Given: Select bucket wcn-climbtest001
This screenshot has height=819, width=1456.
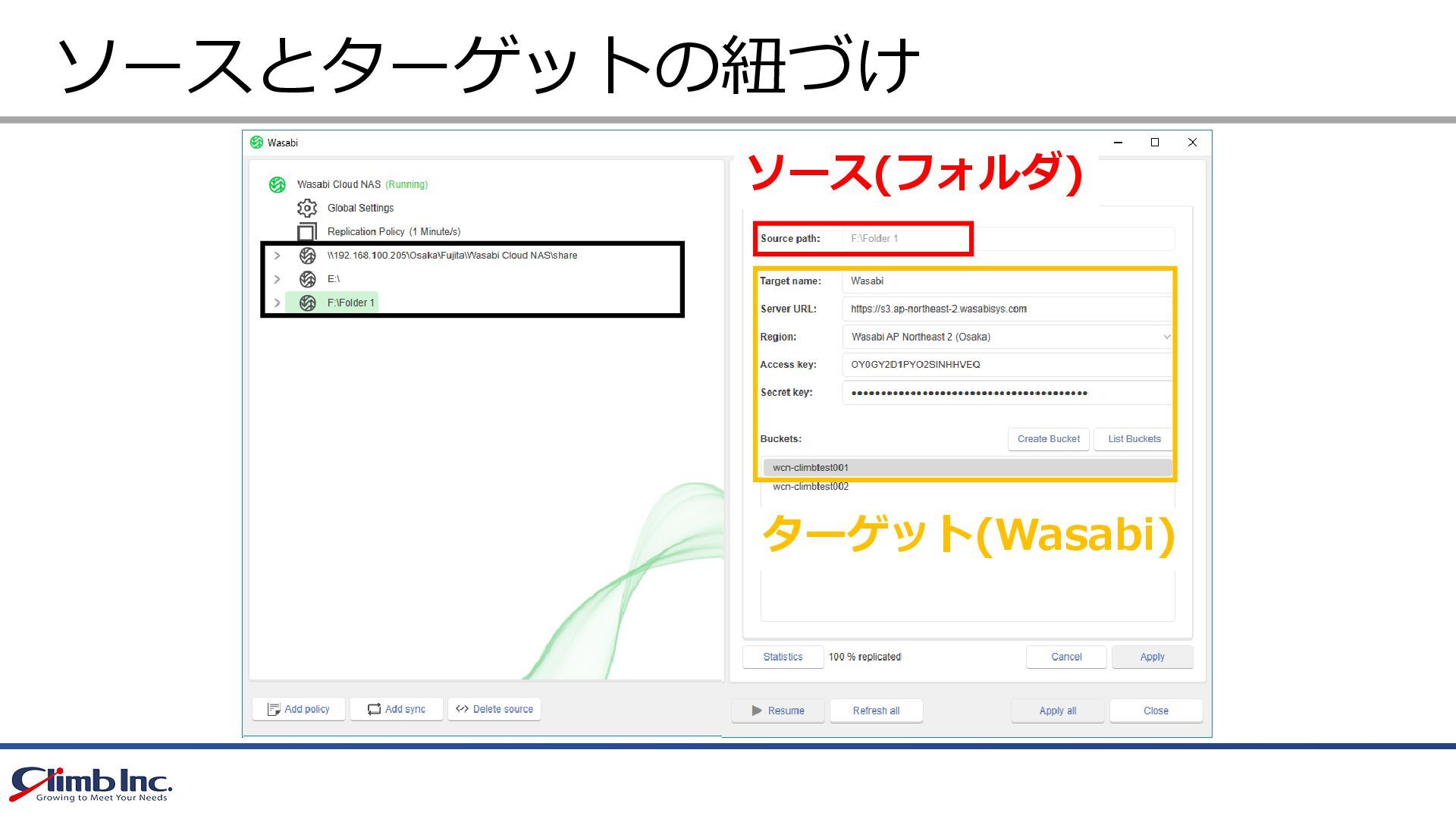Looking at the screenshot, I should point(811,468).
